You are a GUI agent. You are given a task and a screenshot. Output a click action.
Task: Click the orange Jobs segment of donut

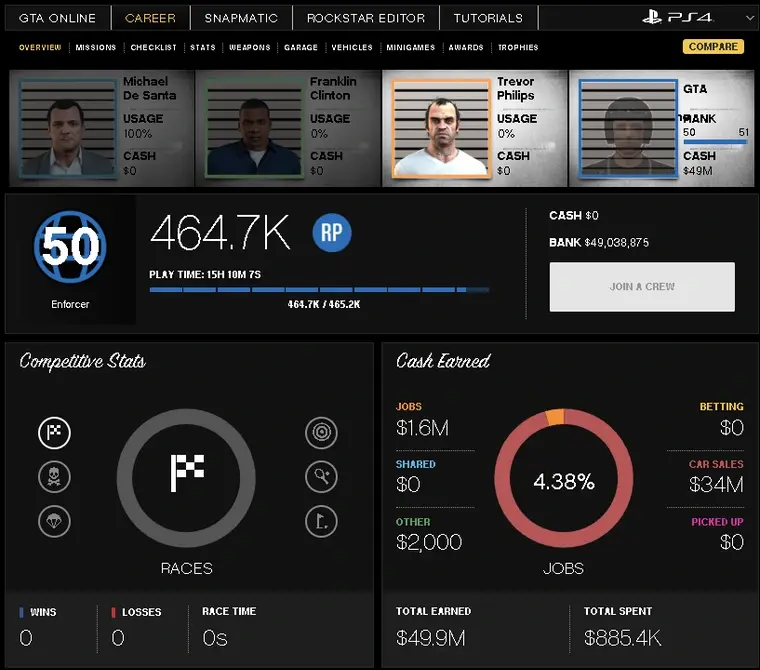pyautogui.click(x=555, y=417)
